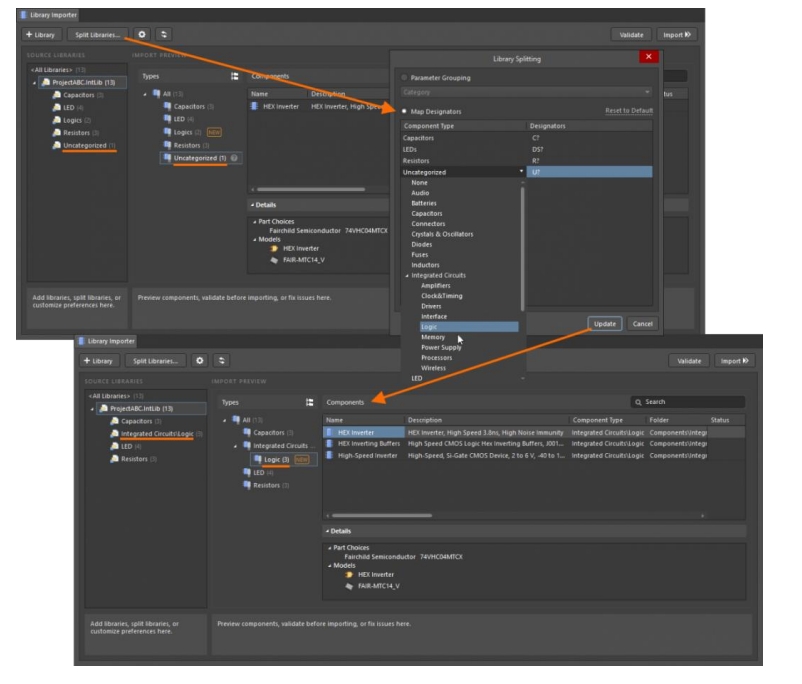Select Integrated Circuits\Logic in lower Source Libraries
This screenshot has height=684, width=802.
(x=157, y=434)
